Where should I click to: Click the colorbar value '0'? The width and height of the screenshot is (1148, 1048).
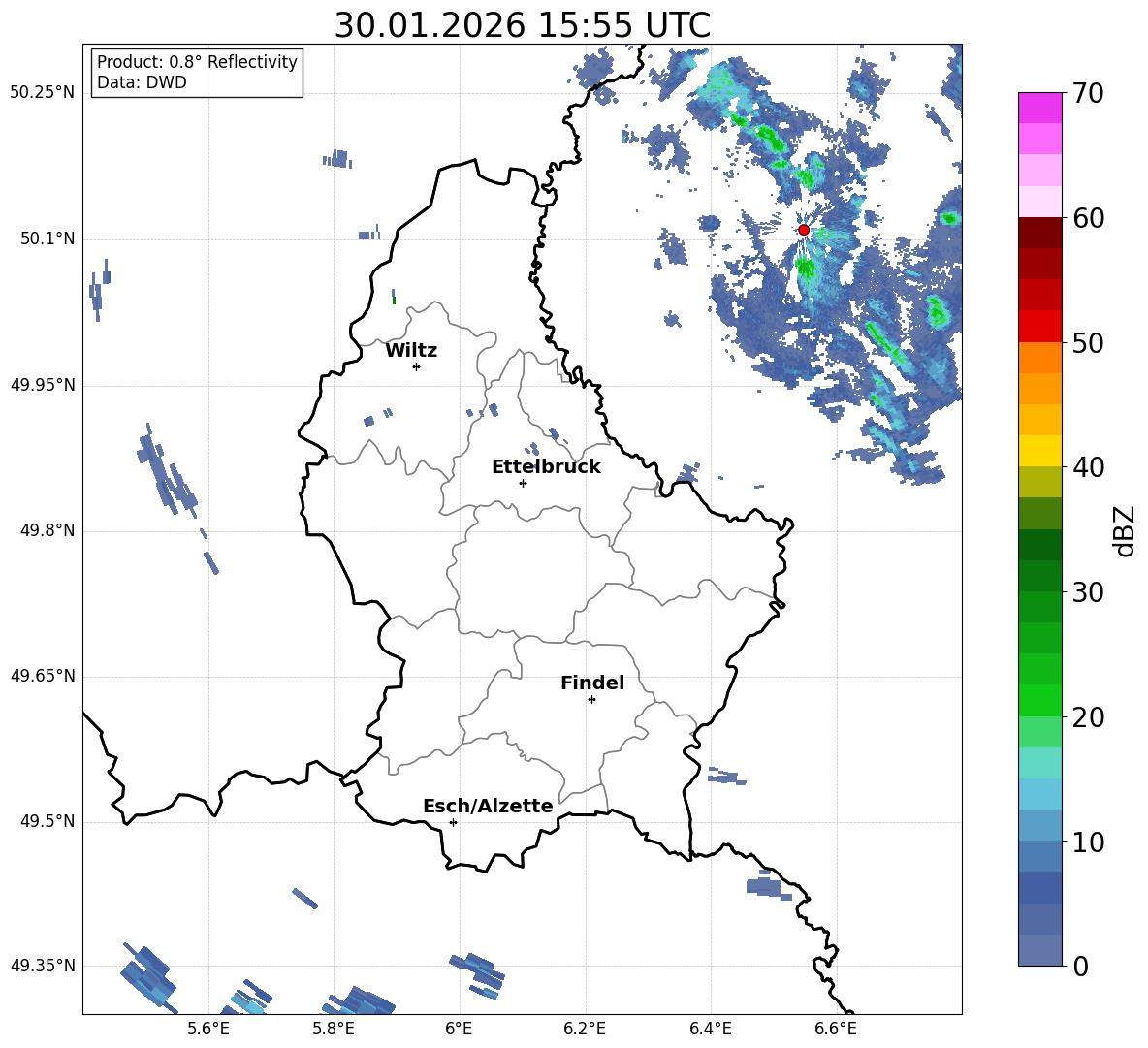click(1080, 966)
